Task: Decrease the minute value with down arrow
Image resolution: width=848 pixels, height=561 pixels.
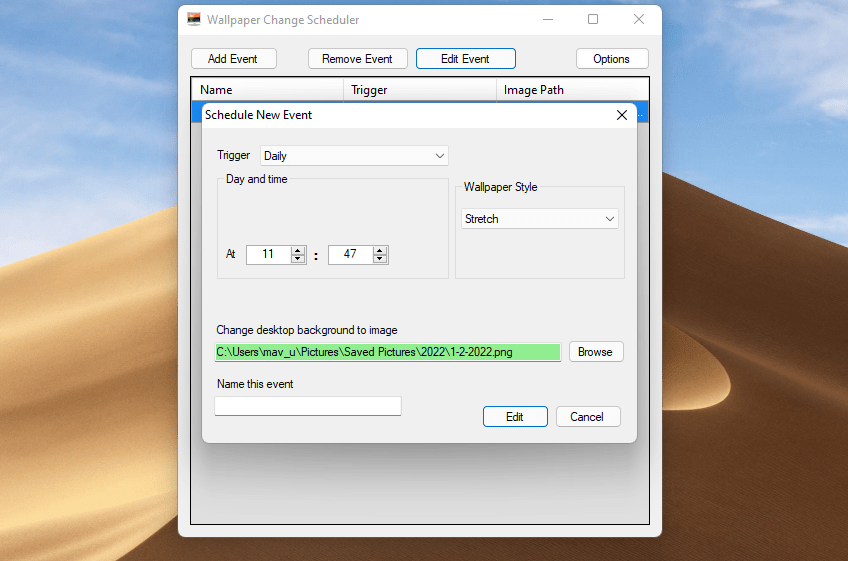Action: 380,259
